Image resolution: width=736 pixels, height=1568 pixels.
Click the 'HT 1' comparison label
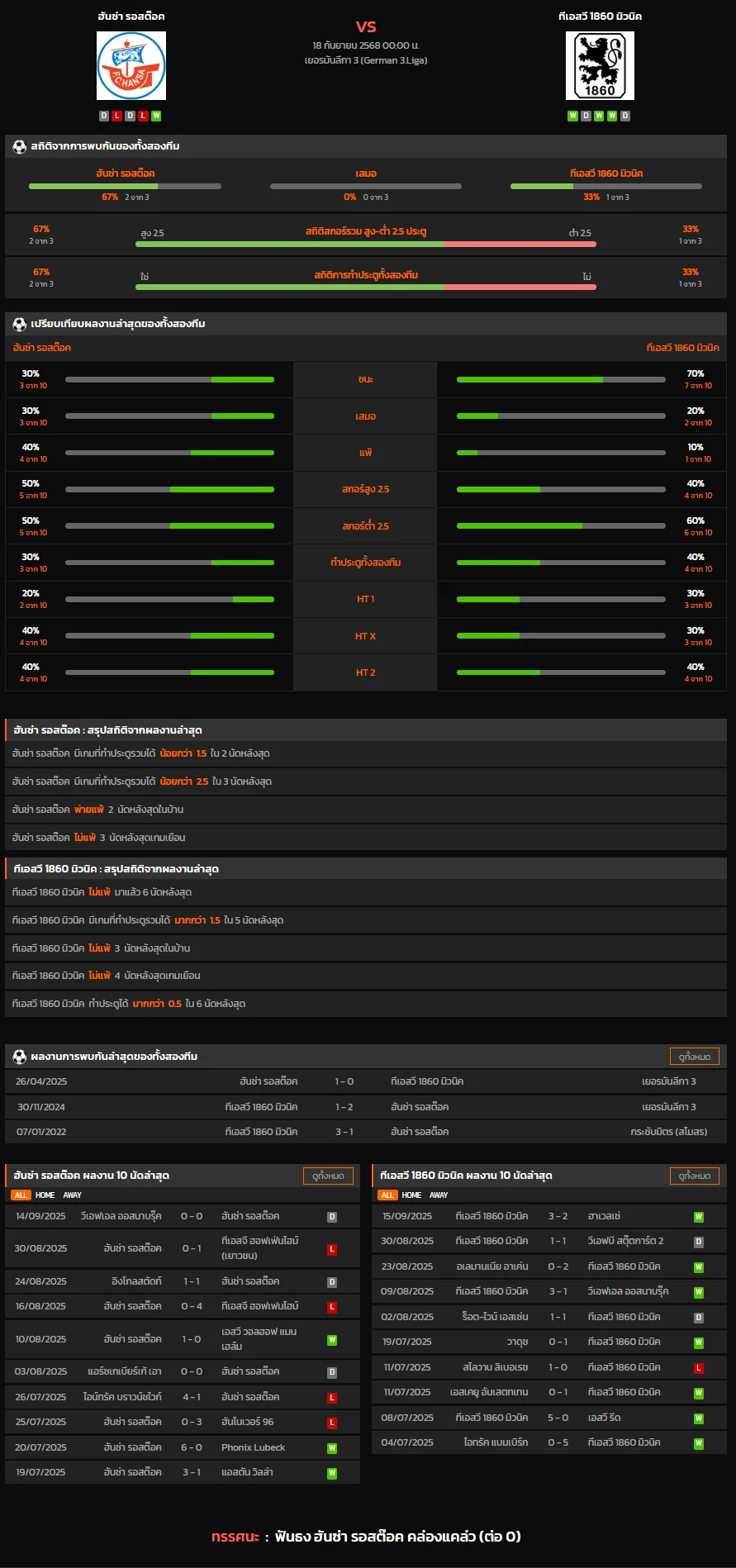coord(365,599)
